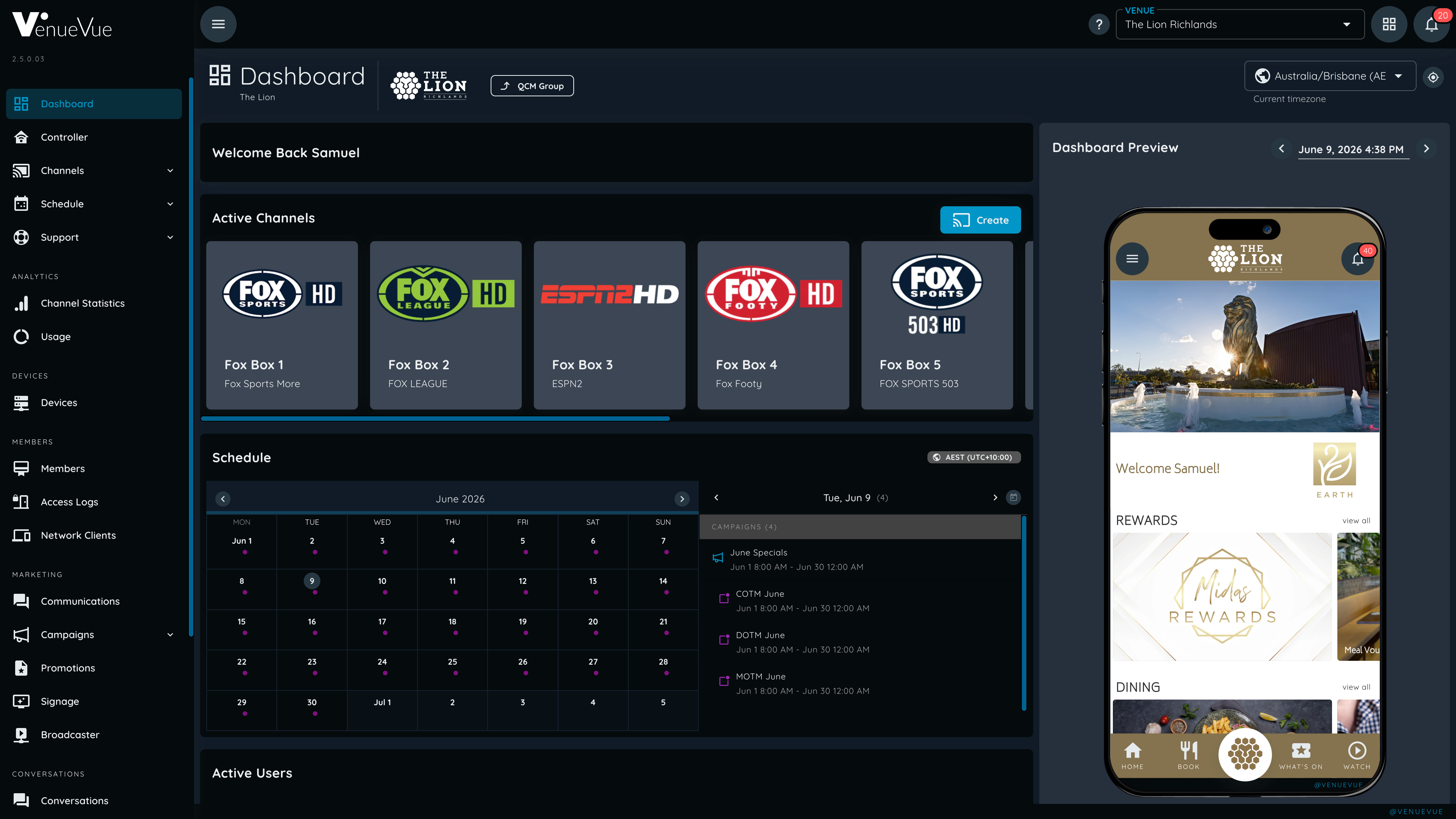Tap the phone preview bell with 40 badge
The width and height of the screenshot is (1456, 819).
coord(1358,259)
